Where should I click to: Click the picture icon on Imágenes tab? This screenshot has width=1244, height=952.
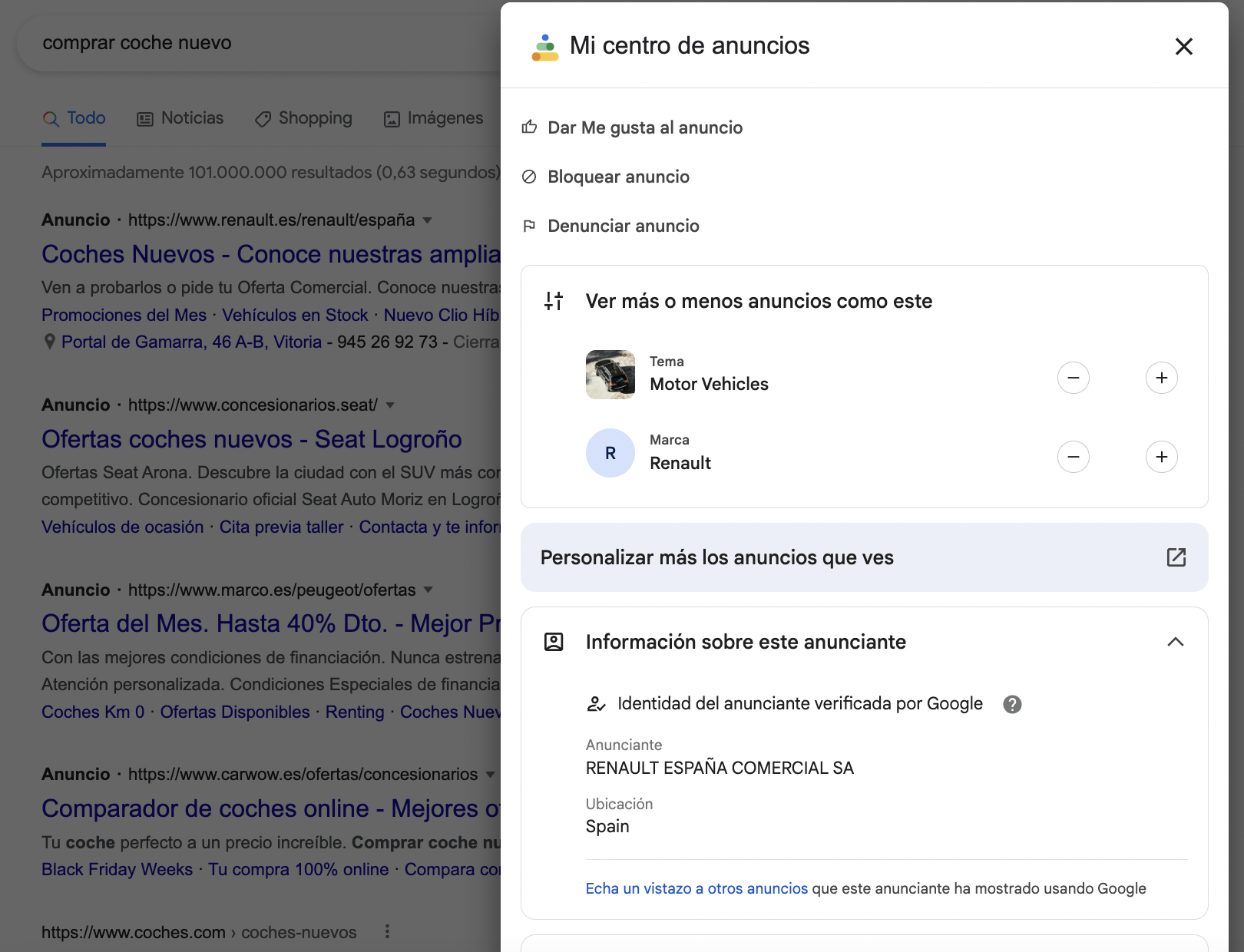click(x=392, y=119)
